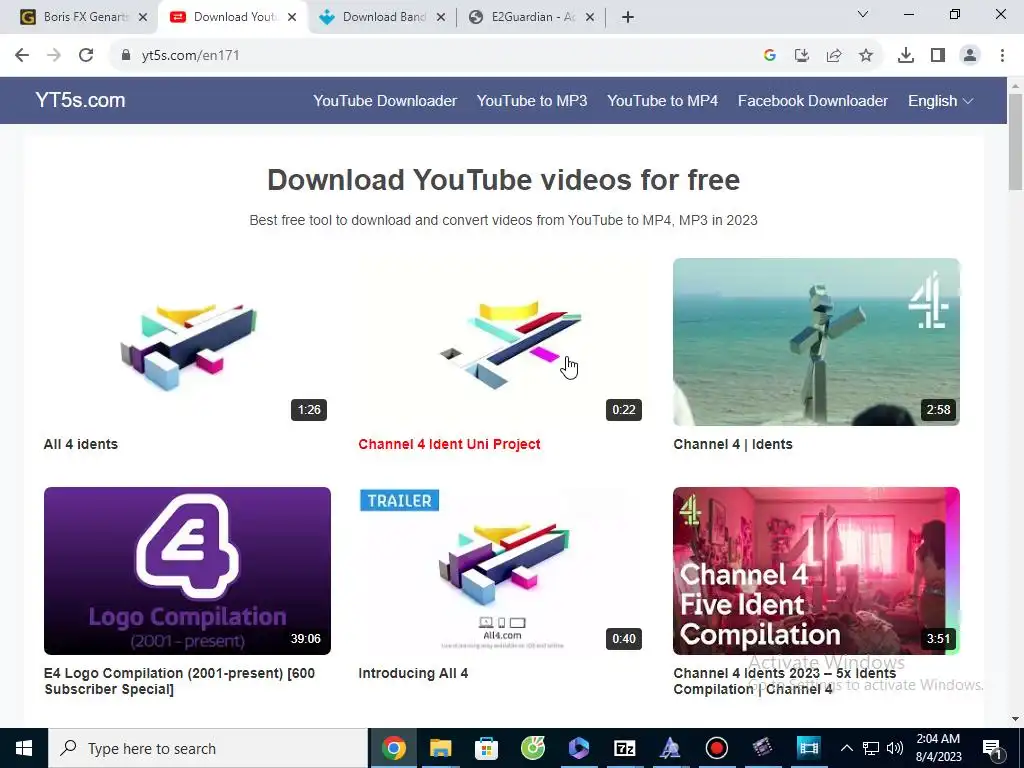The height and width of the screenshot is (768, 1024).
Task: Switch to Download Band tab
Action: [x=382, y=17]
